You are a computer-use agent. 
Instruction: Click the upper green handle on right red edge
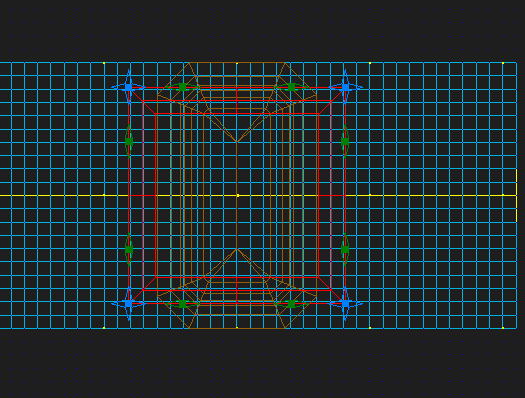click(345, 141)
